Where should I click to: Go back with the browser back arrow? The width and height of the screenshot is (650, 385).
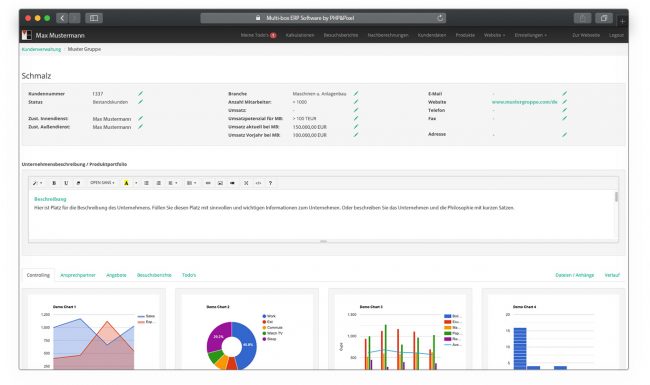[x=62, y=18]
